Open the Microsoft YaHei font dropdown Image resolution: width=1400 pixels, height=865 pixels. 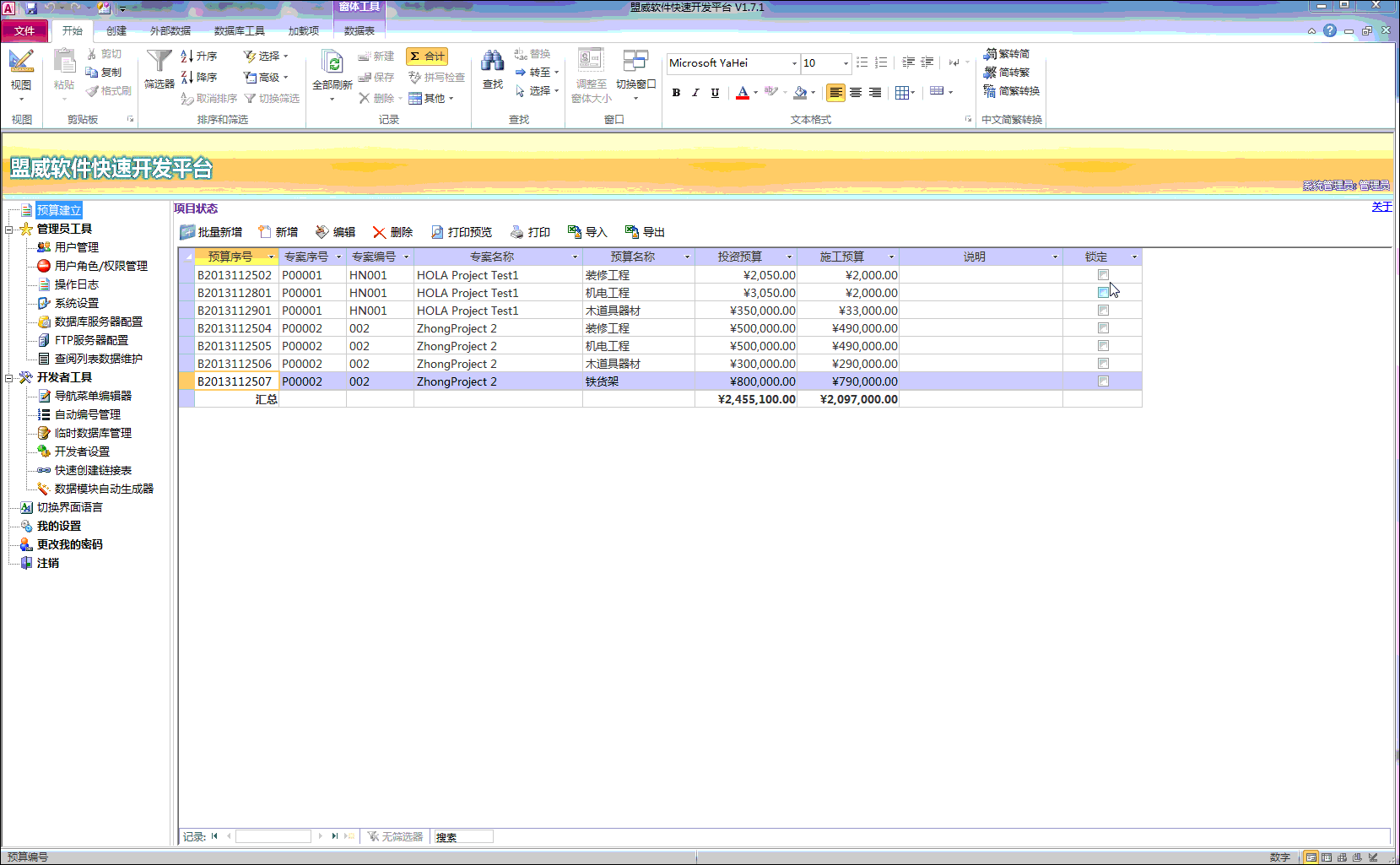(793, 63)
